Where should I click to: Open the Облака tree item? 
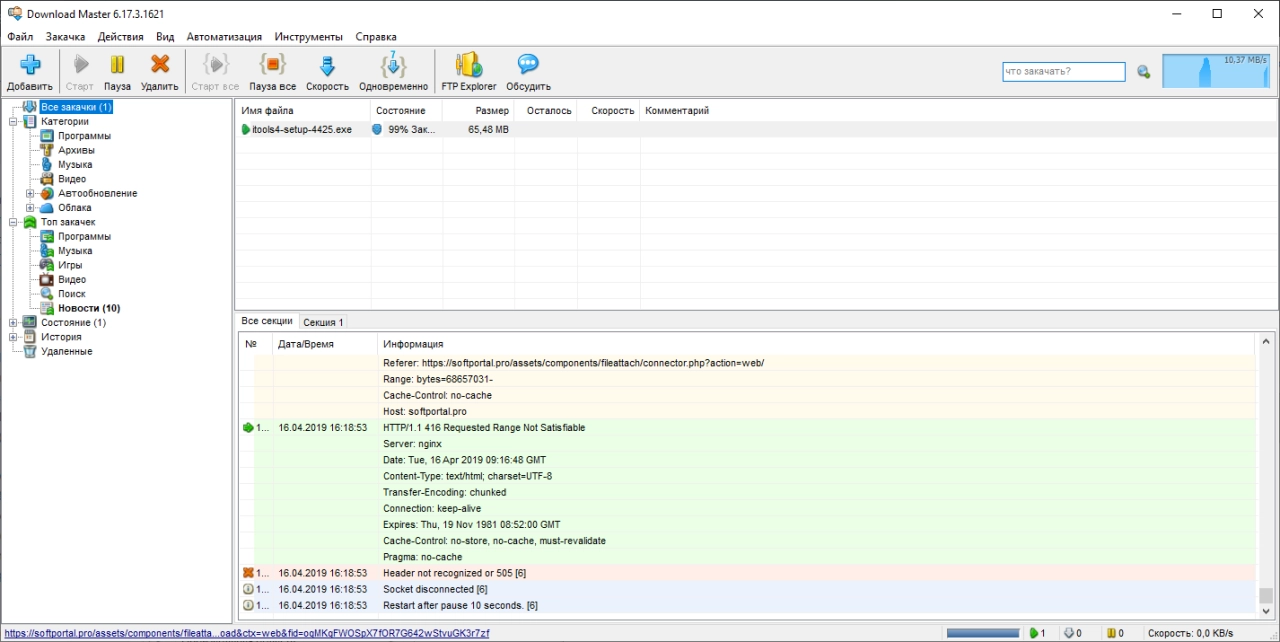[x=75, y=207]
